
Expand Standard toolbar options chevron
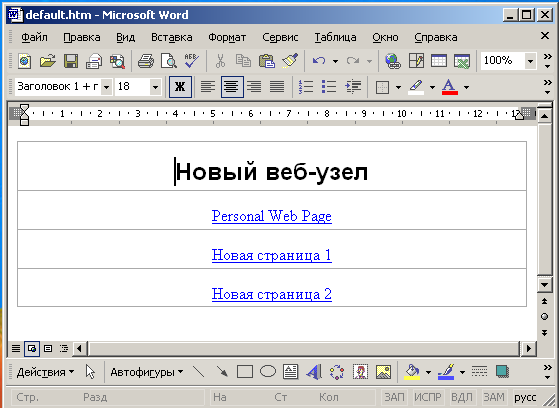tap(547, 61)
